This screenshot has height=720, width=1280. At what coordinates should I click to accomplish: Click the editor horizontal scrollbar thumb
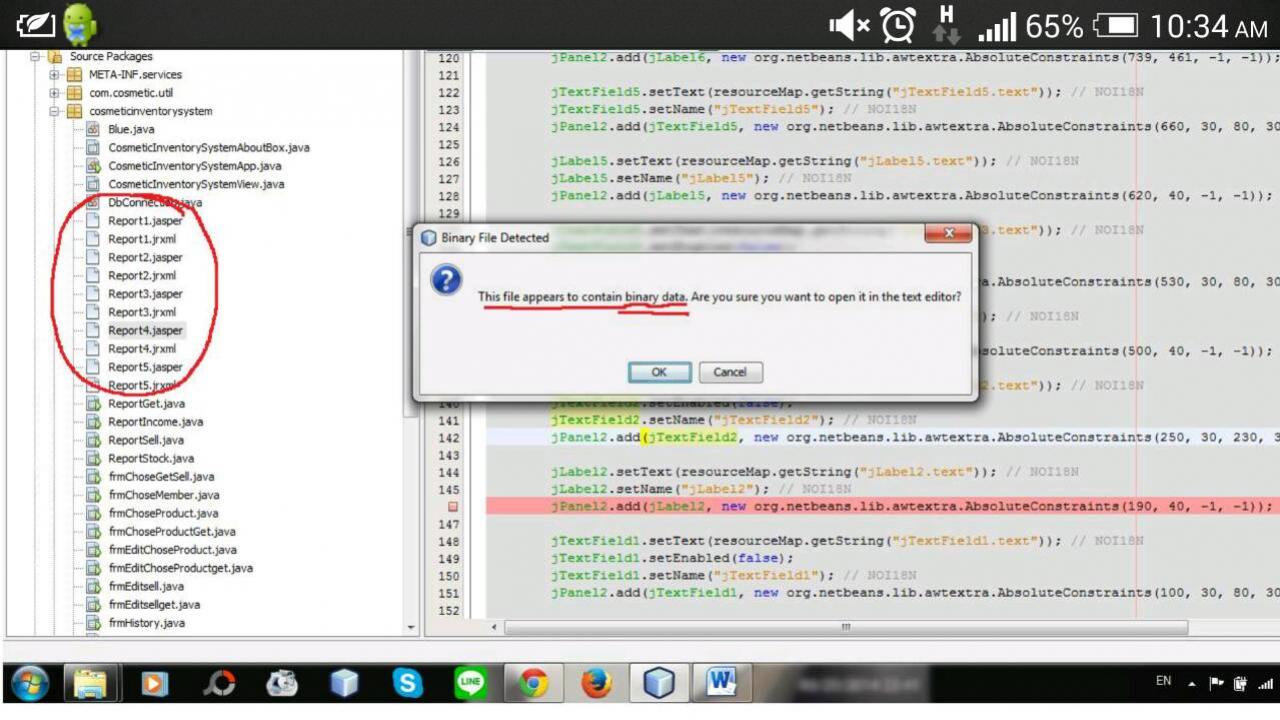pos(846,627)
